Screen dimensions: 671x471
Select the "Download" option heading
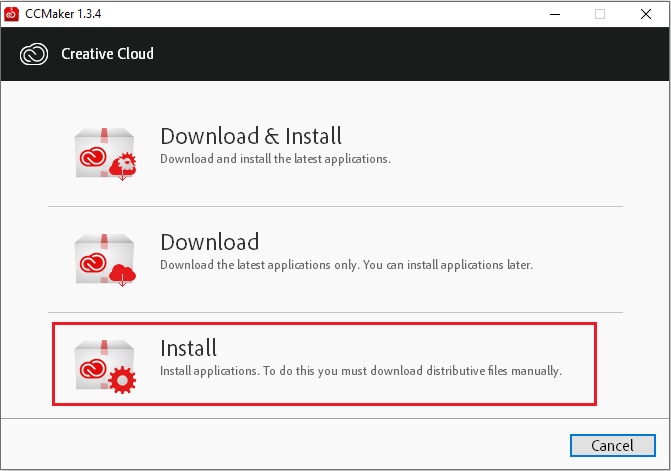[x=209, y=242]
